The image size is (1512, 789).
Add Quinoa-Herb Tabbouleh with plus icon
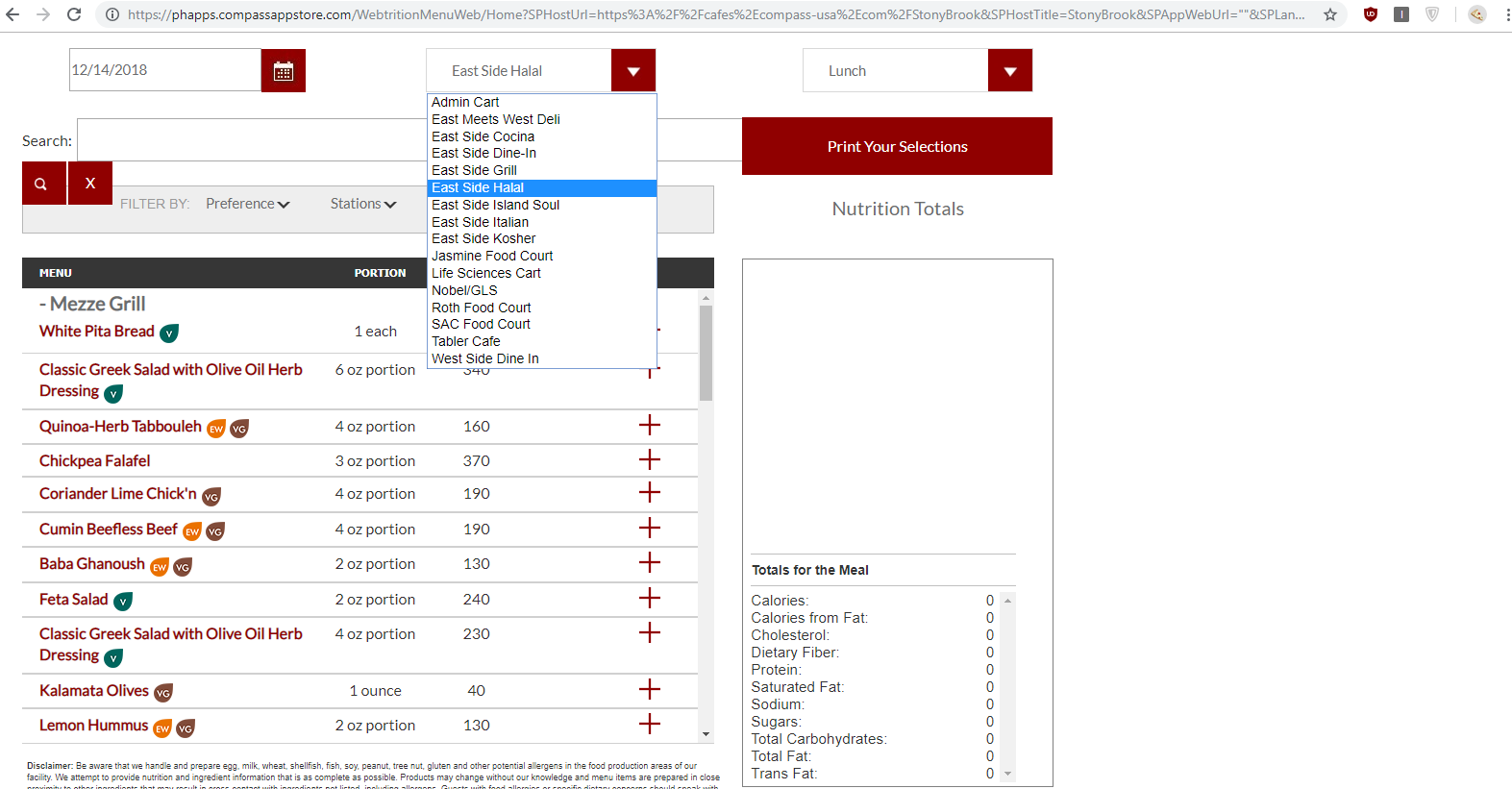pyautogui.click(x=650, y=425)
